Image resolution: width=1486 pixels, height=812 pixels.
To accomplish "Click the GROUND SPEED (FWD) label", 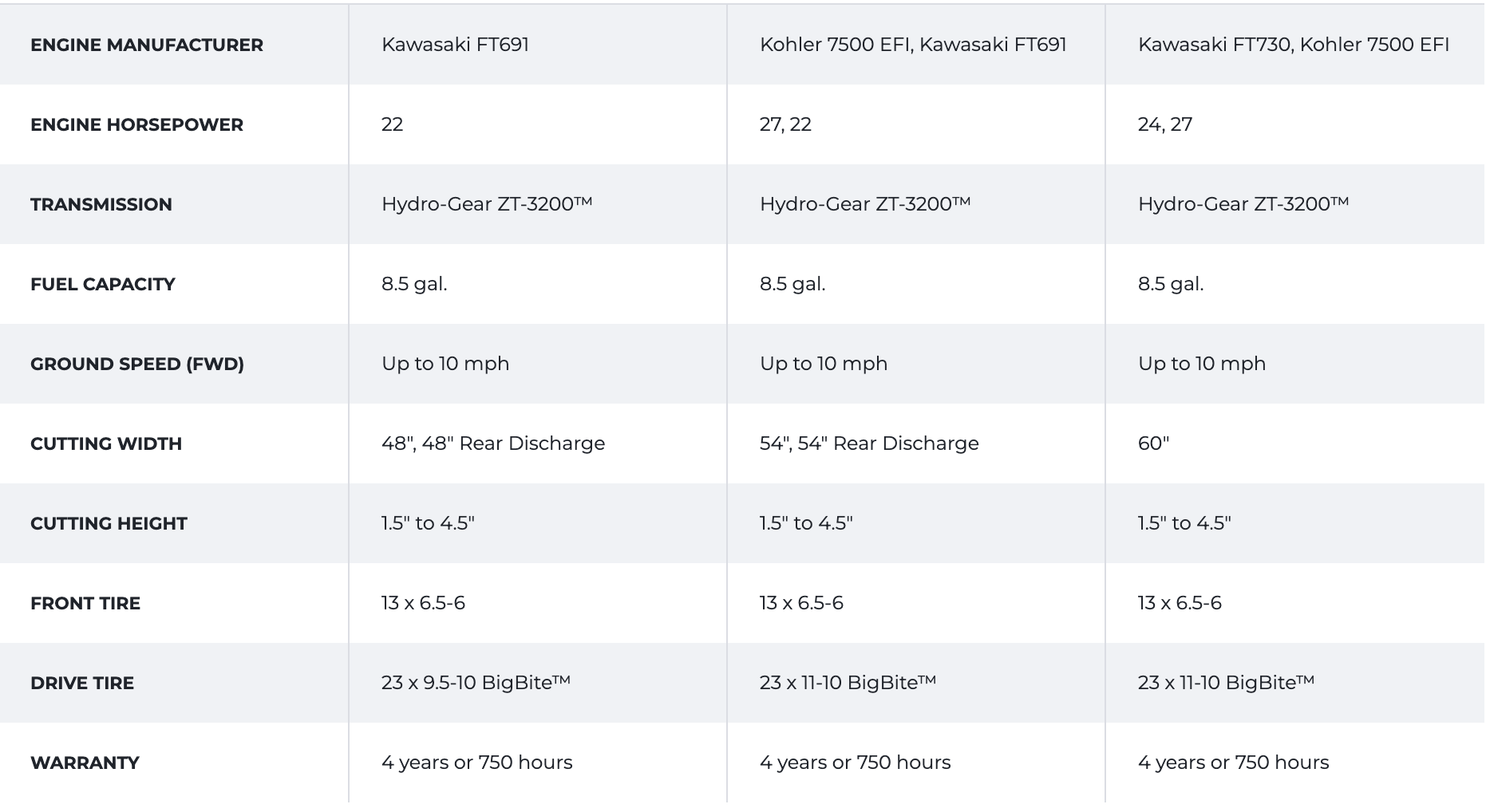I will pyautogui.click(x=137, y=364).
